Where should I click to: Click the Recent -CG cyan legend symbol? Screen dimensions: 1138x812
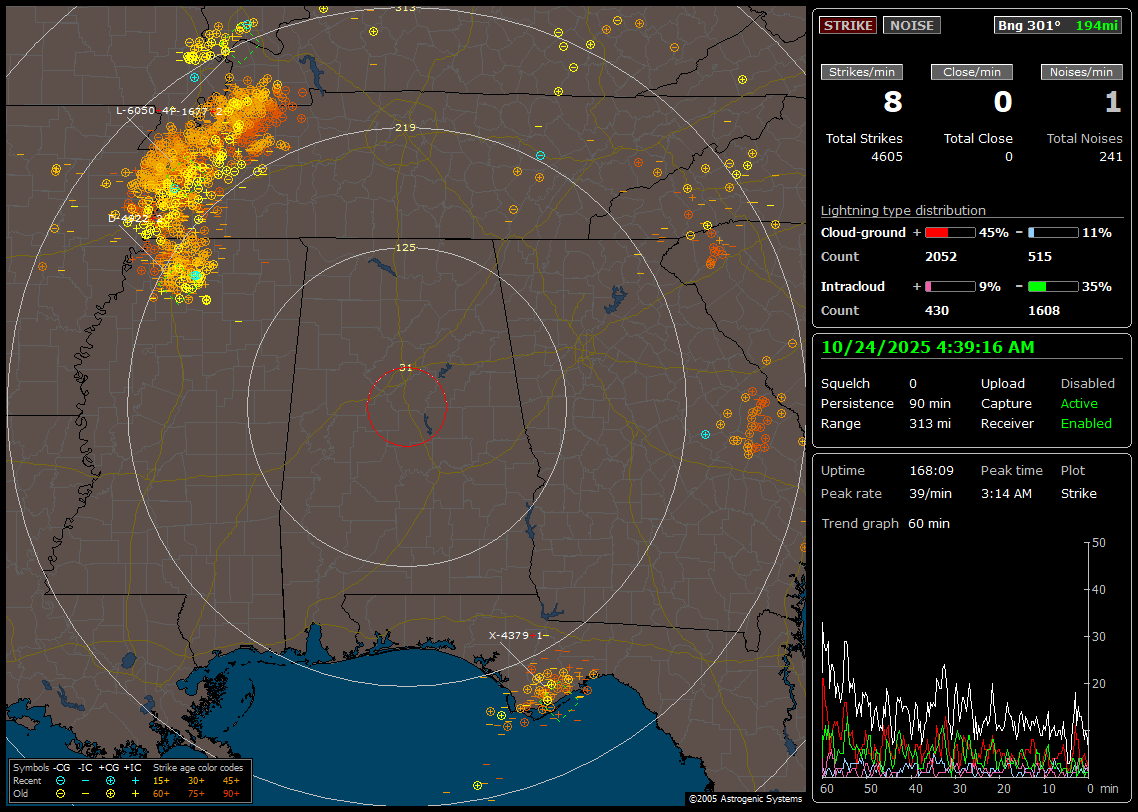(x=61, y=780)
